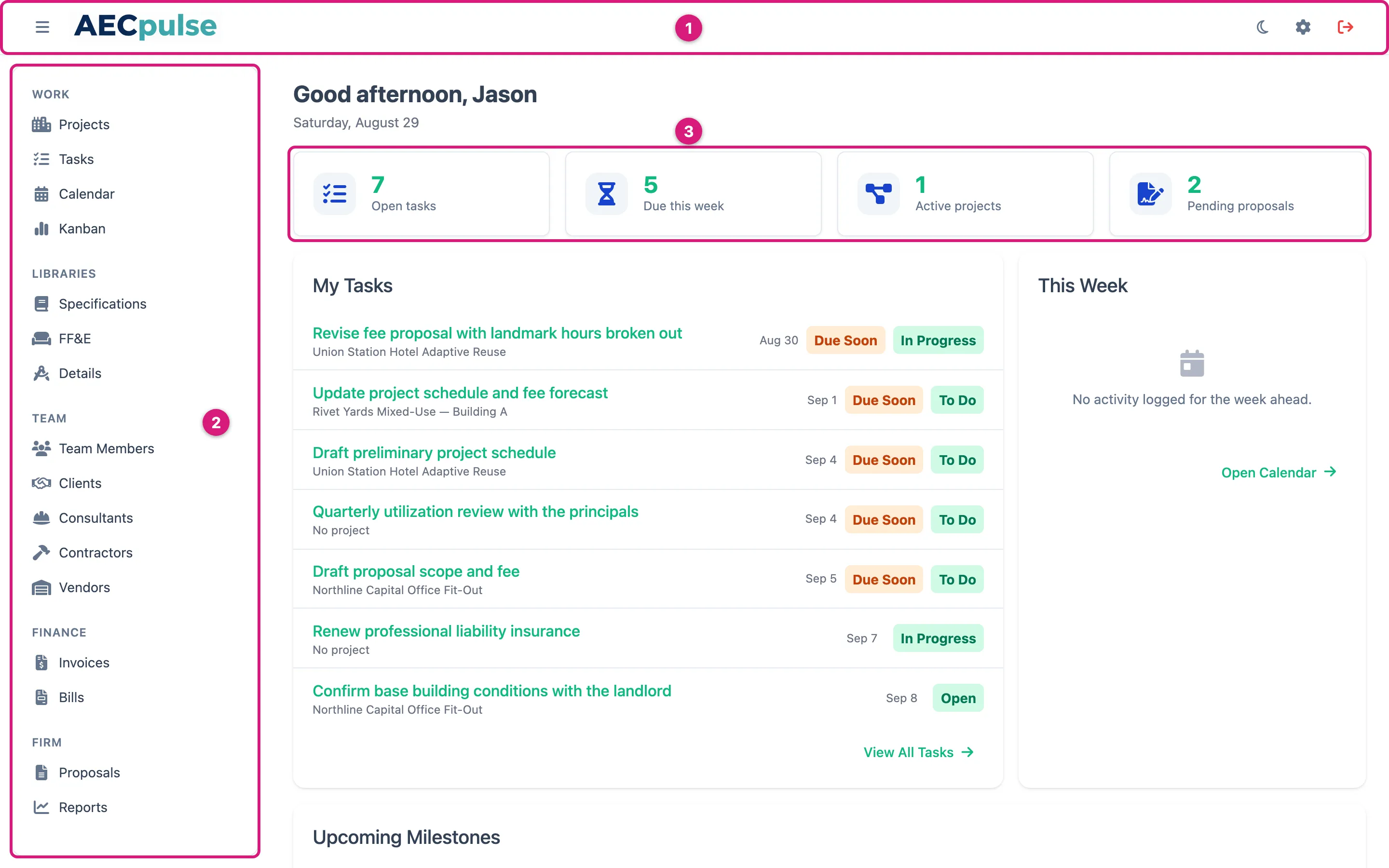Click the AECpulse logo
The image size is (1389, 868).
click(x=146, y=26)
